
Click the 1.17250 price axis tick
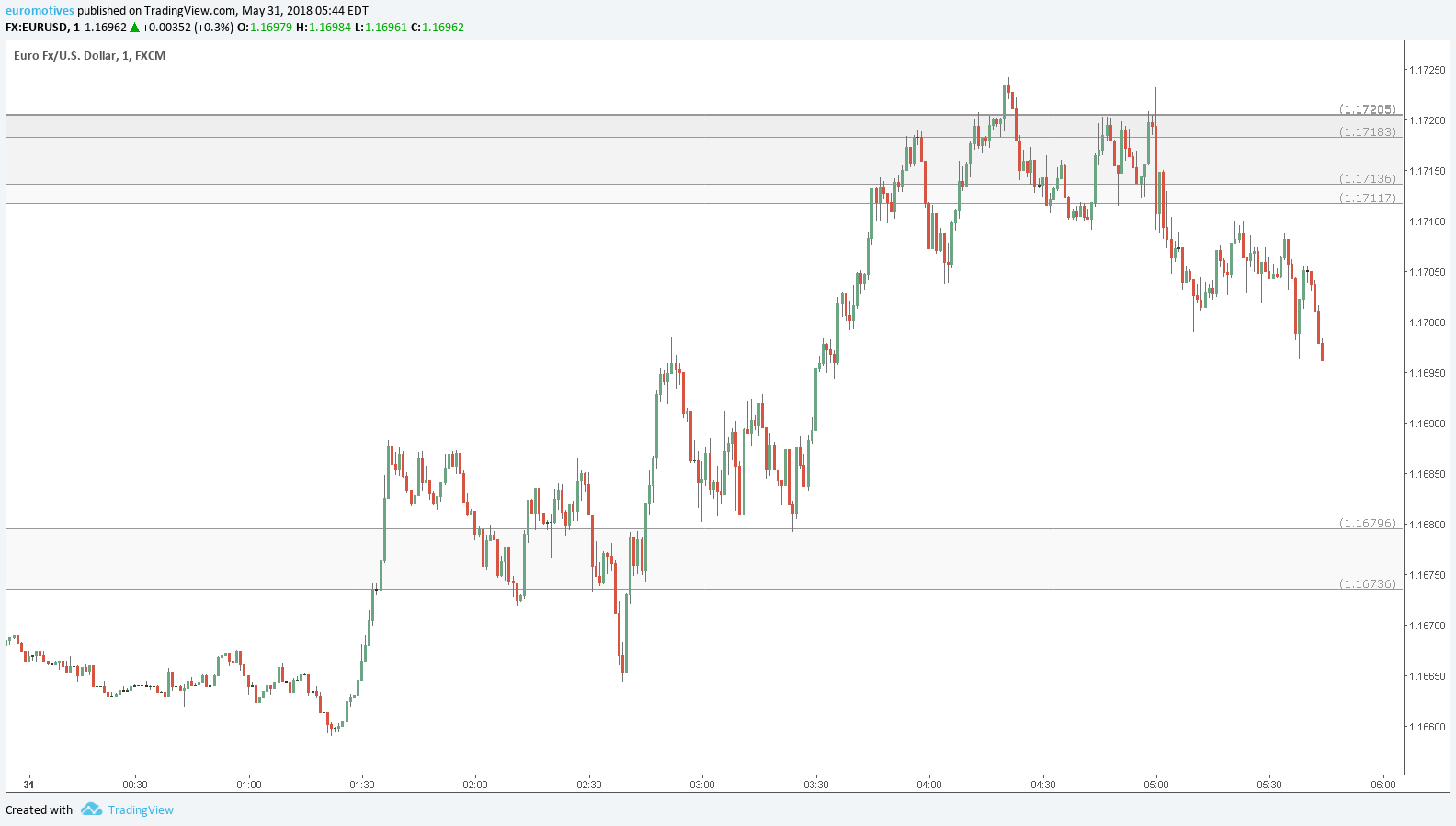coord(1428,70)
